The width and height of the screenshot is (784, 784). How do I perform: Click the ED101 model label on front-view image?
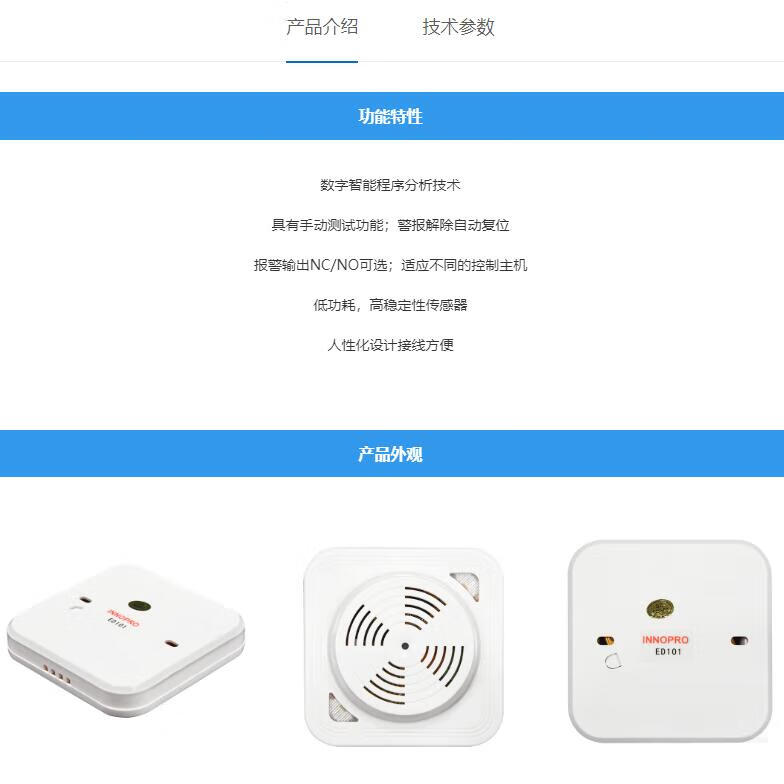point(668,652)
